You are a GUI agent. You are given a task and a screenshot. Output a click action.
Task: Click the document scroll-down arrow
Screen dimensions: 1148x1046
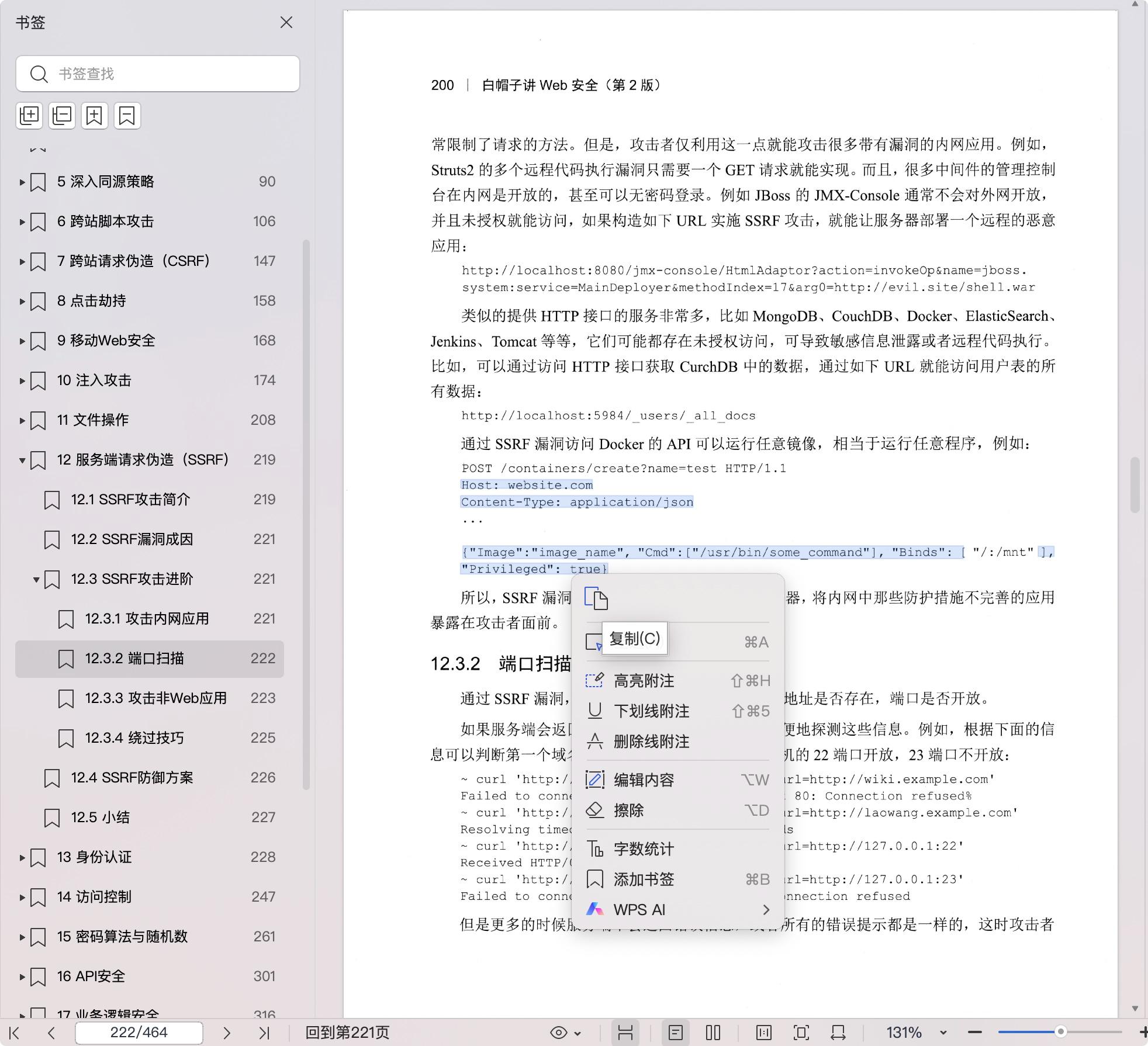click(1135, 1009)
